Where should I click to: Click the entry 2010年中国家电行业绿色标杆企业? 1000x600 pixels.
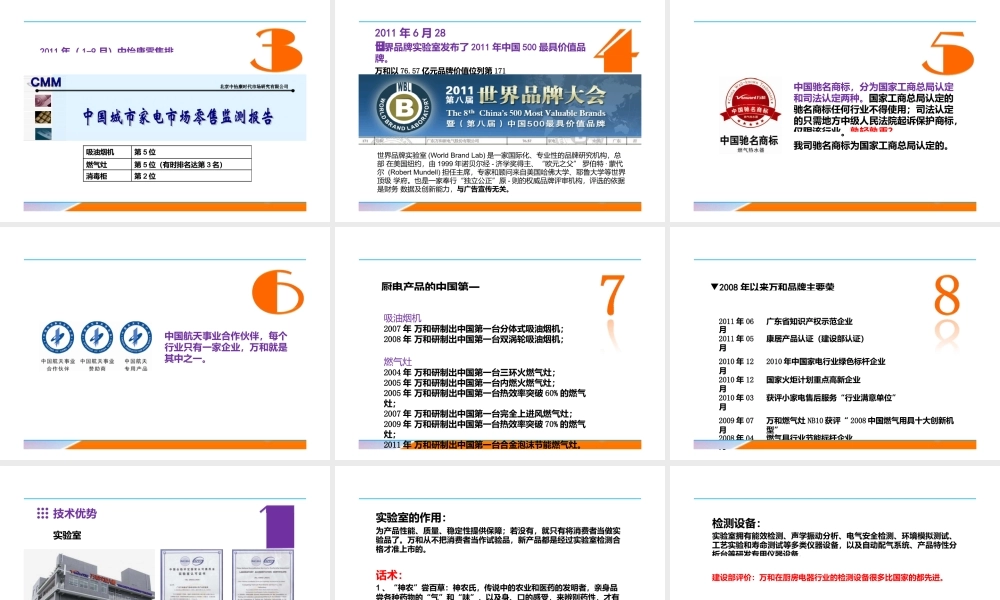825,362
